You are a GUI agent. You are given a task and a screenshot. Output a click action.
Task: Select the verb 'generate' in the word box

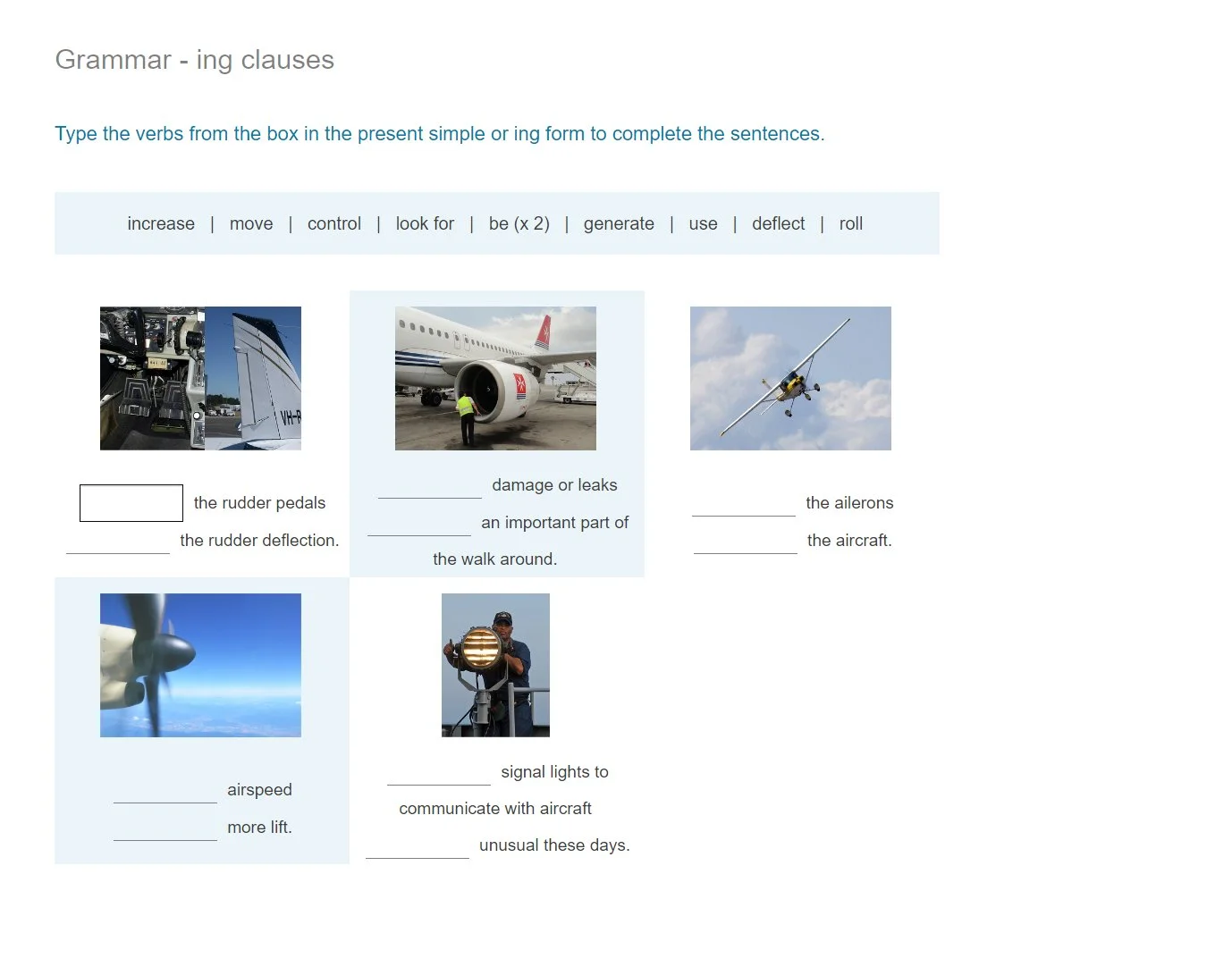(619, 223)
